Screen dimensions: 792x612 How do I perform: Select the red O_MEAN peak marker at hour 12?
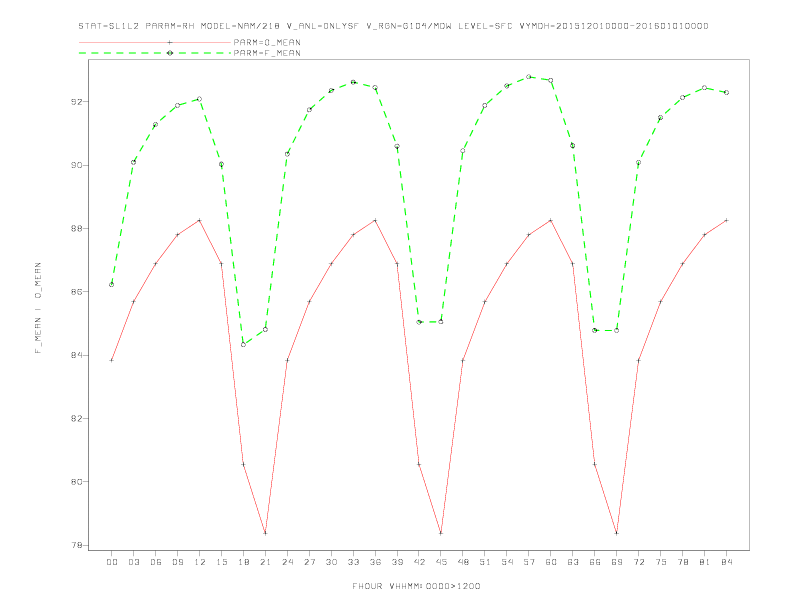[200, 220]
